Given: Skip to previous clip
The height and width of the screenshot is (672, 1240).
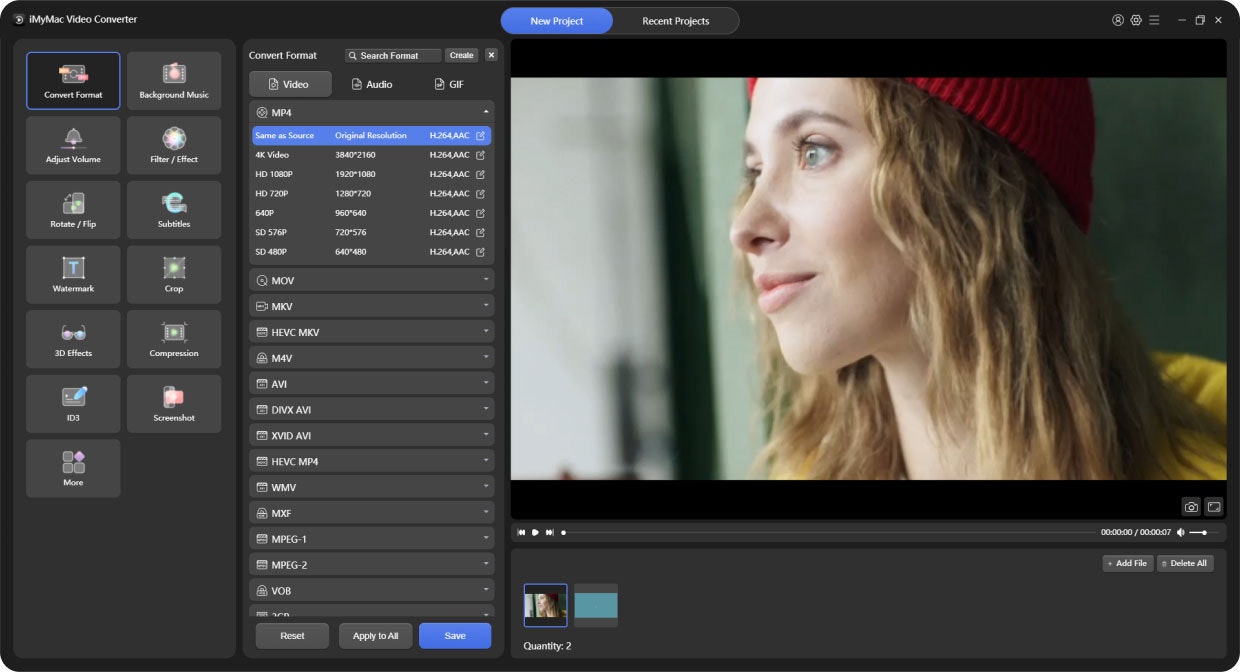Looking at the screenshot, I should (x=521, y=533).
